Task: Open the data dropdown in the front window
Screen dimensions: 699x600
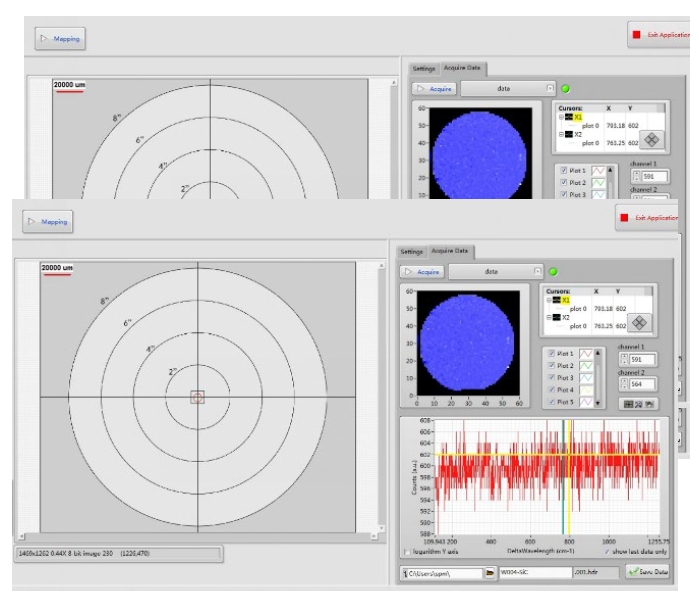Action: (x=538, y=271)
